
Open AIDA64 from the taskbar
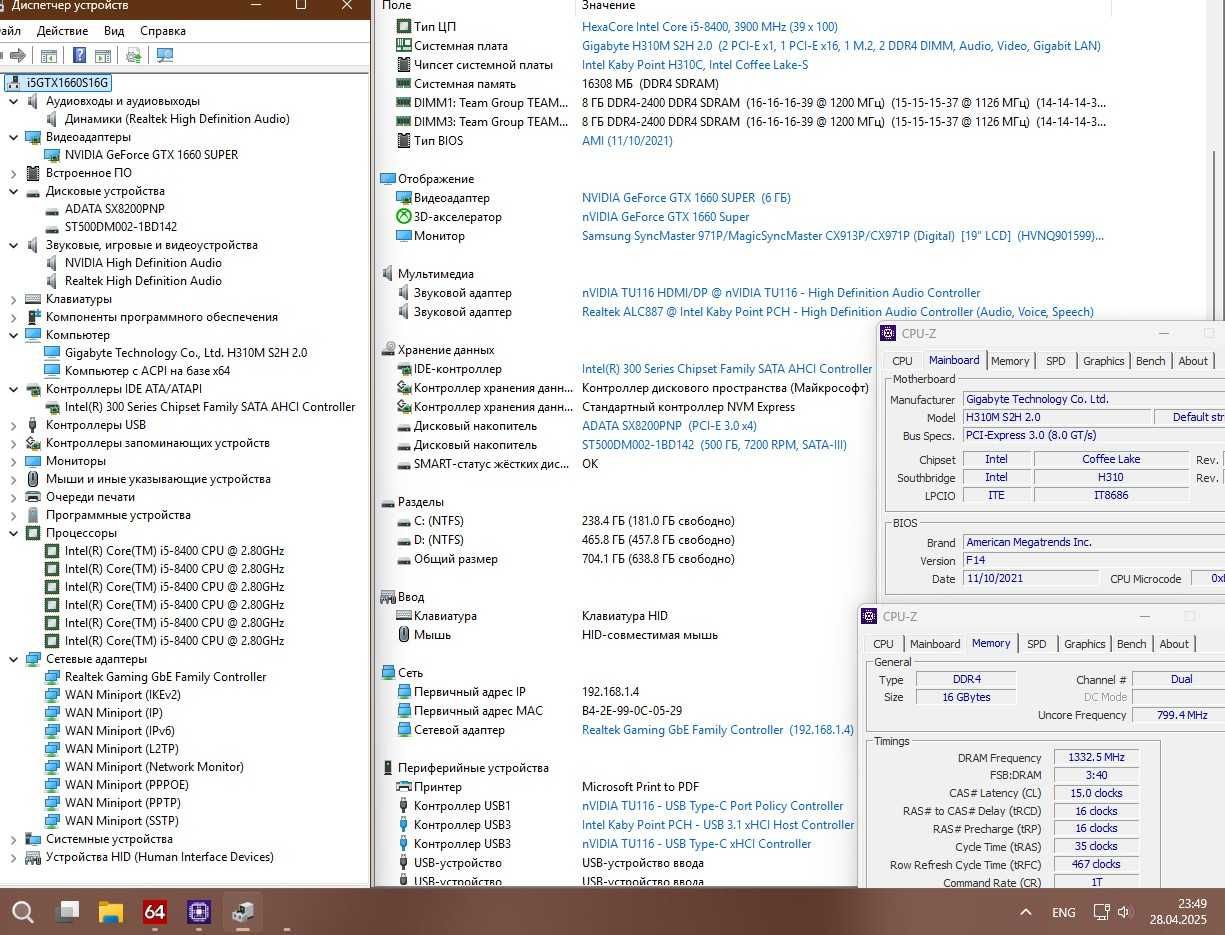click(154, 912)
